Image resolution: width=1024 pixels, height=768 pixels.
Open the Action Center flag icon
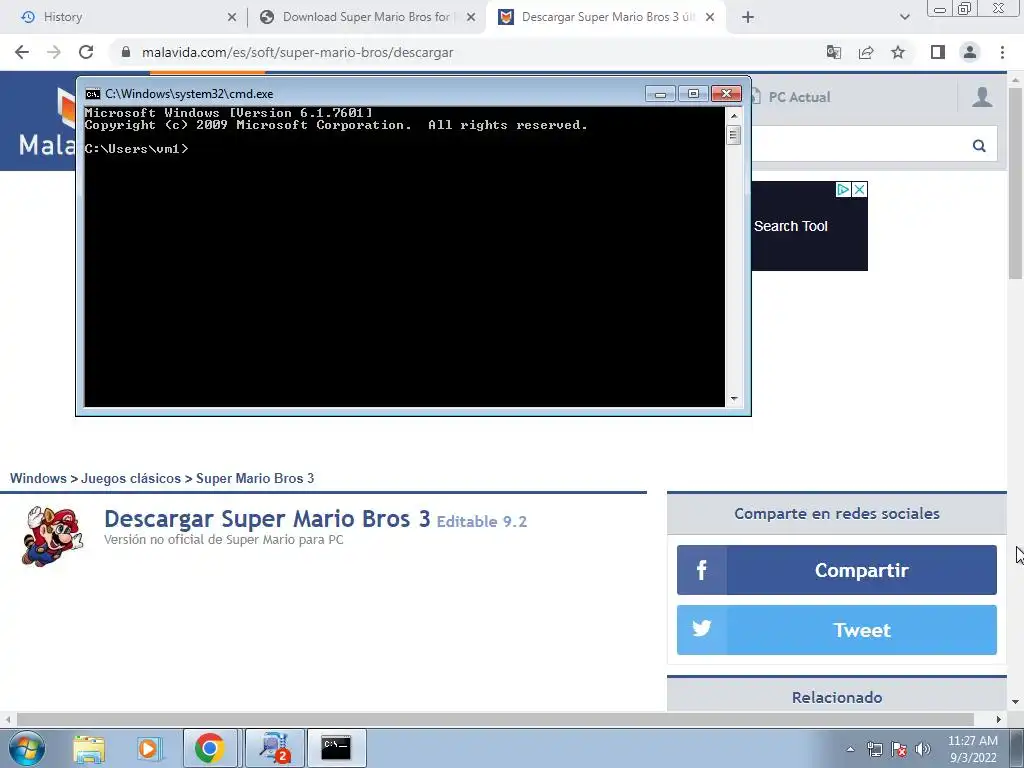coord(899,749)
